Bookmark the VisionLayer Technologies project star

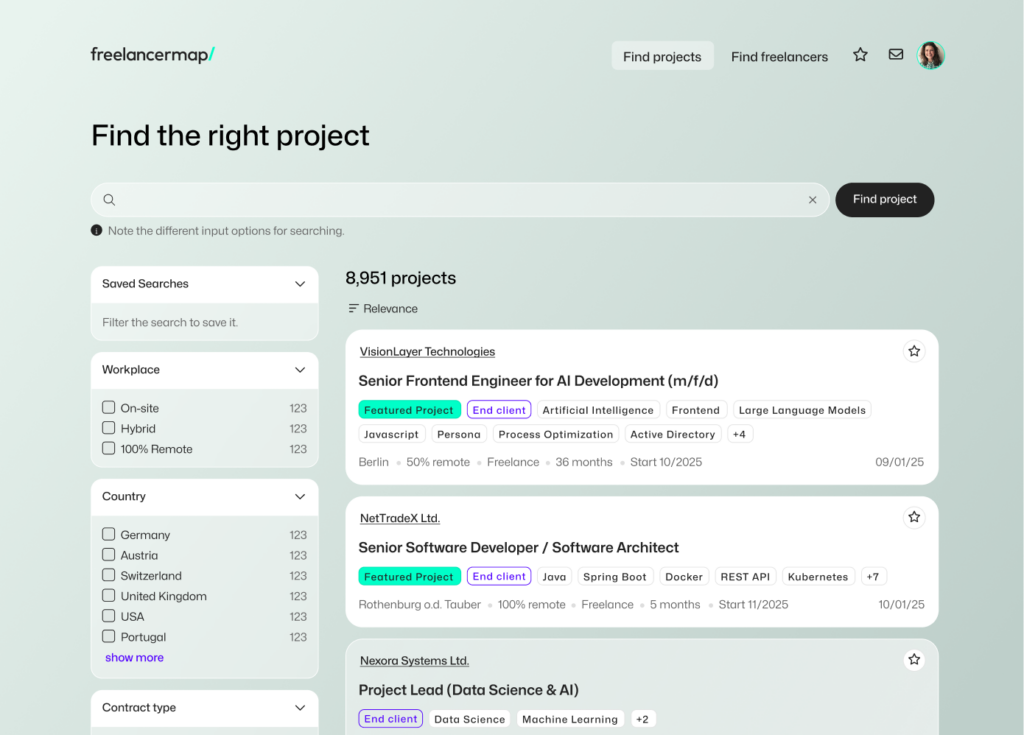[913, 351]
